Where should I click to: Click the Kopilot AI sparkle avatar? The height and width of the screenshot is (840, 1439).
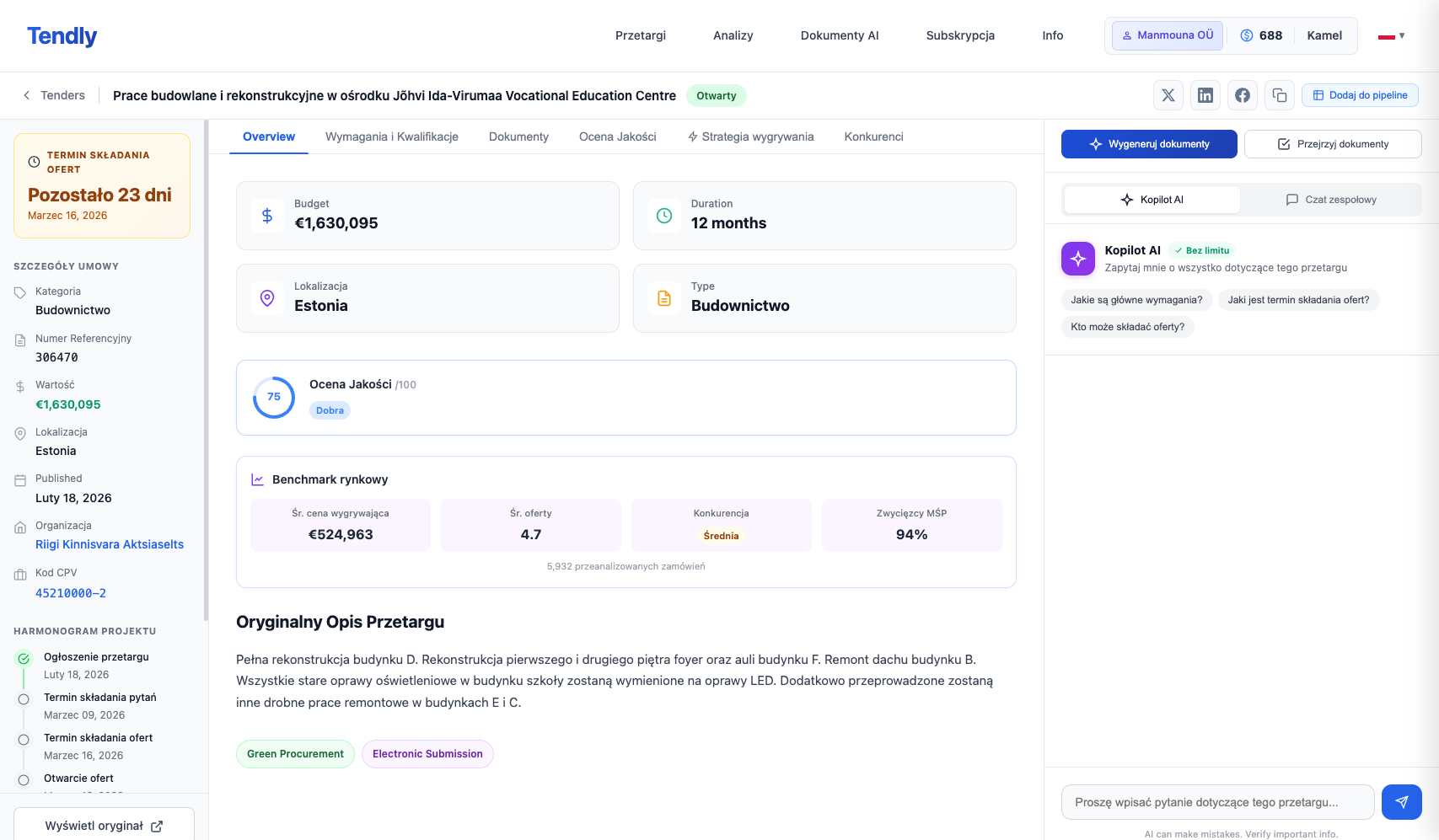(1077, 259)
